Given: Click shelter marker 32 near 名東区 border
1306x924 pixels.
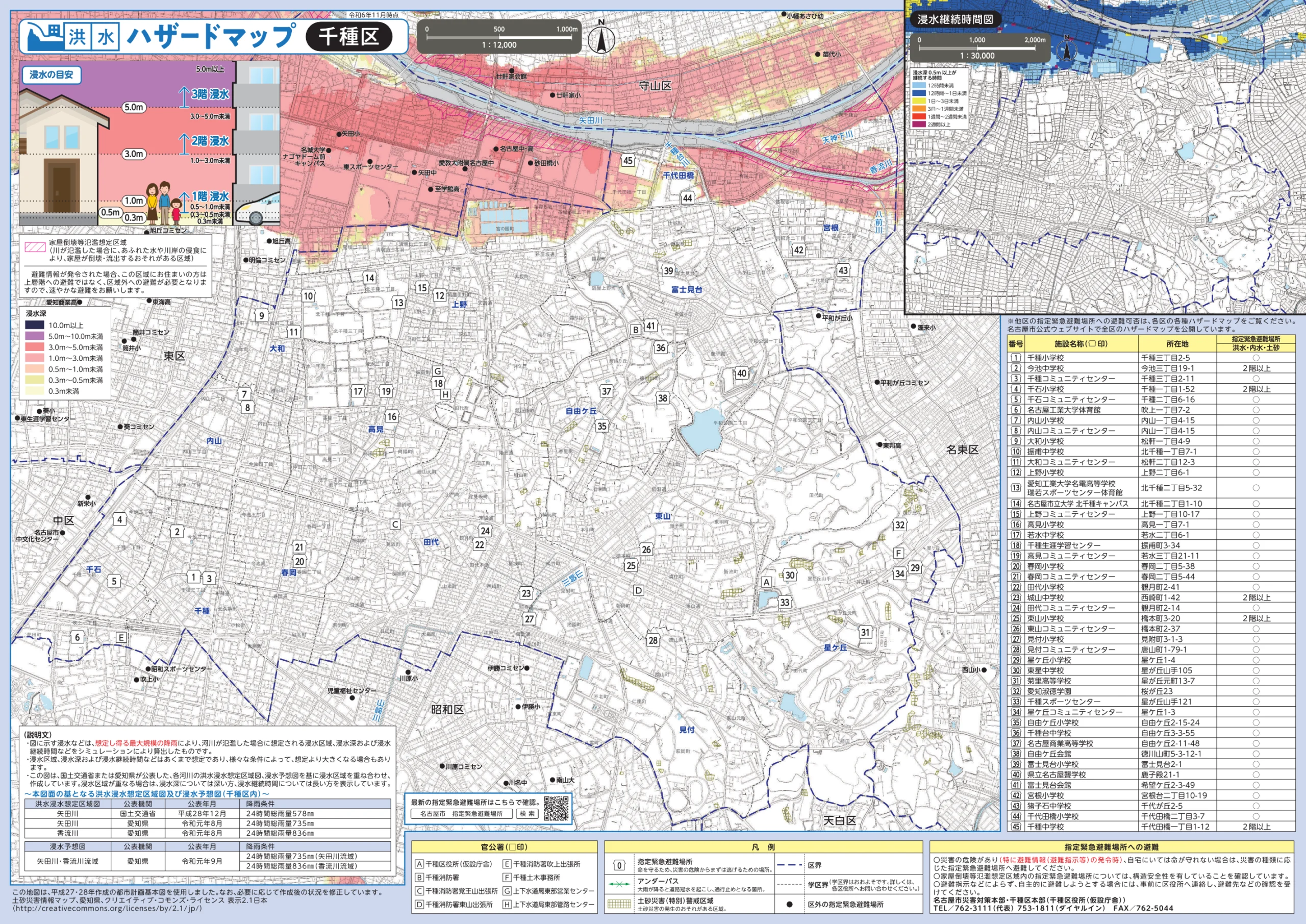Looking at the screenshot, I should click(900, 525).
